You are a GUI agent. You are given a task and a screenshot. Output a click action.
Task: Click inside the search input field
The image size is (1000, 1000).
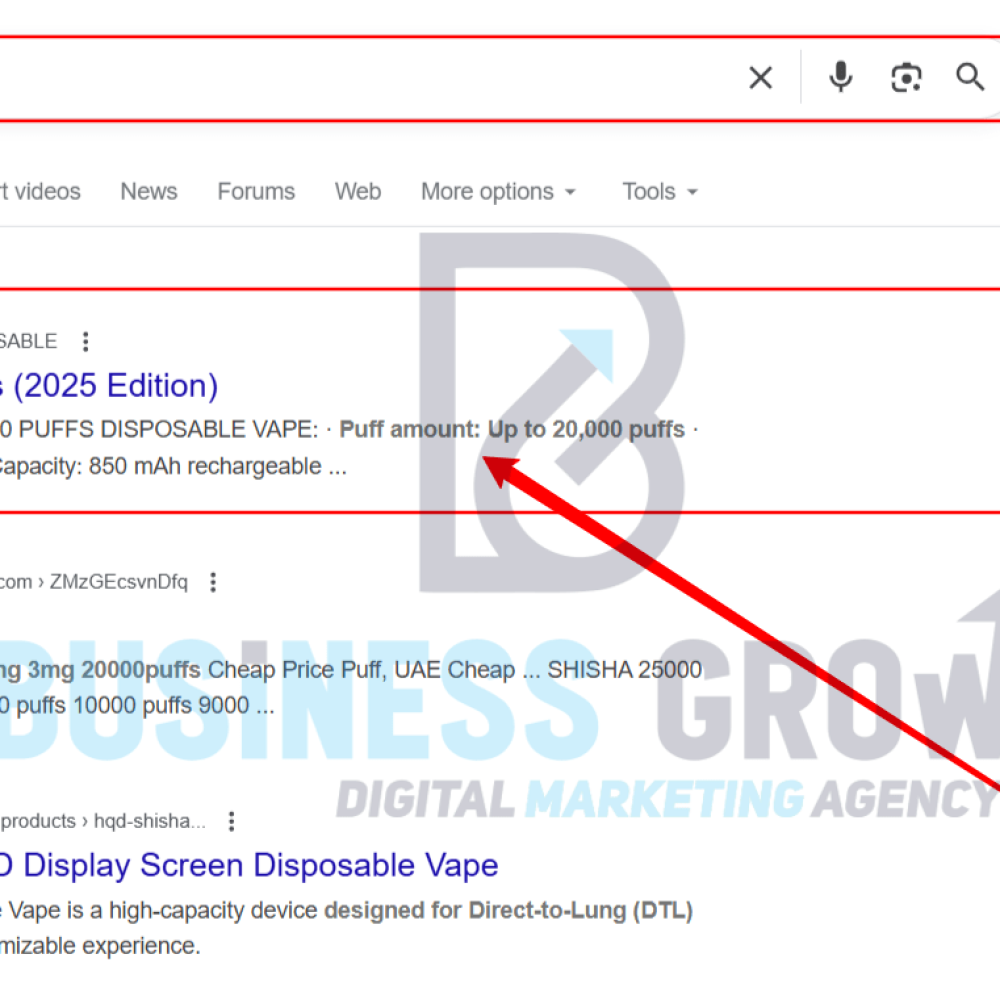[x=370, y=78]
